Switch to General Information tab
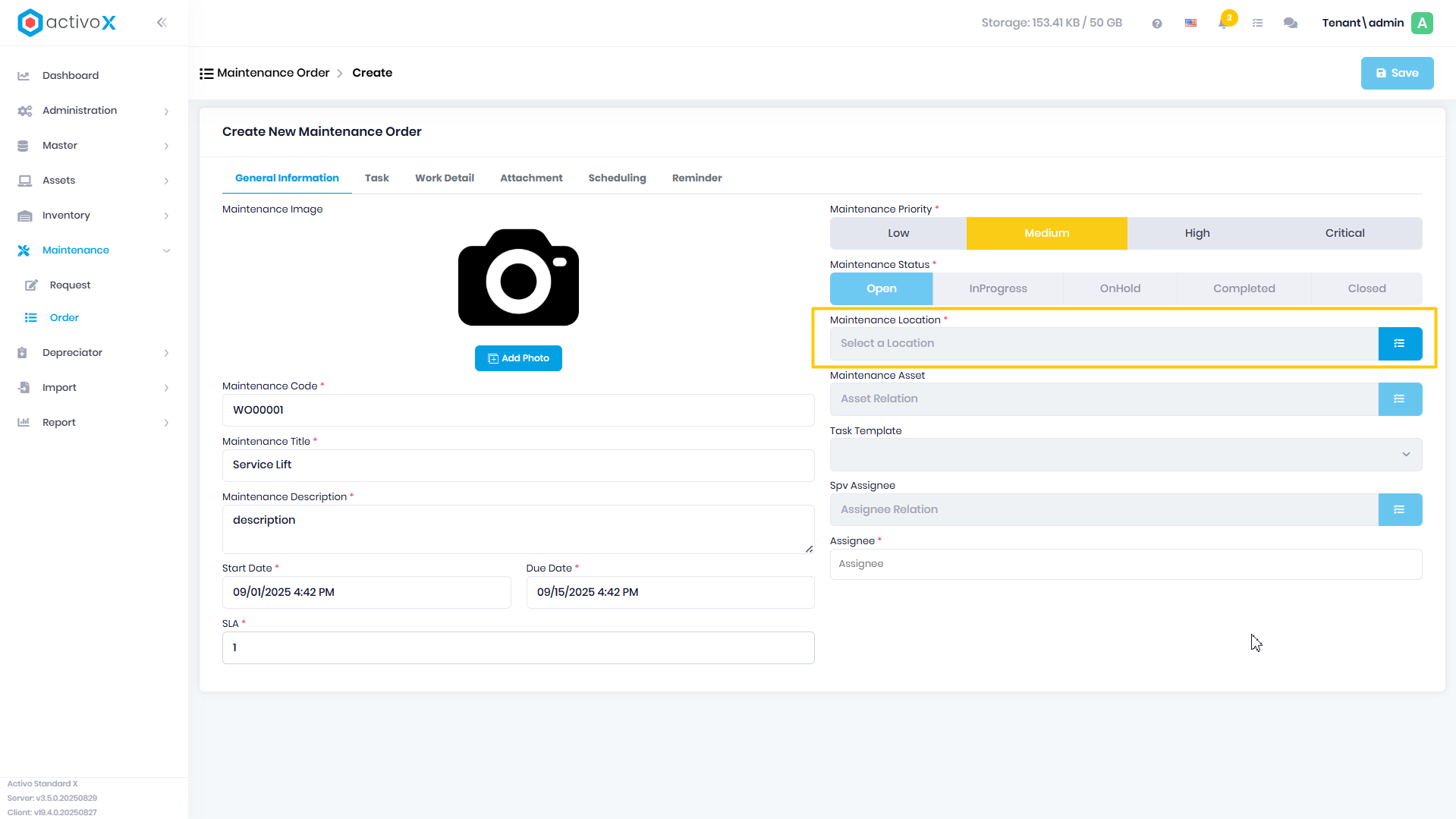 pos(287,178)
